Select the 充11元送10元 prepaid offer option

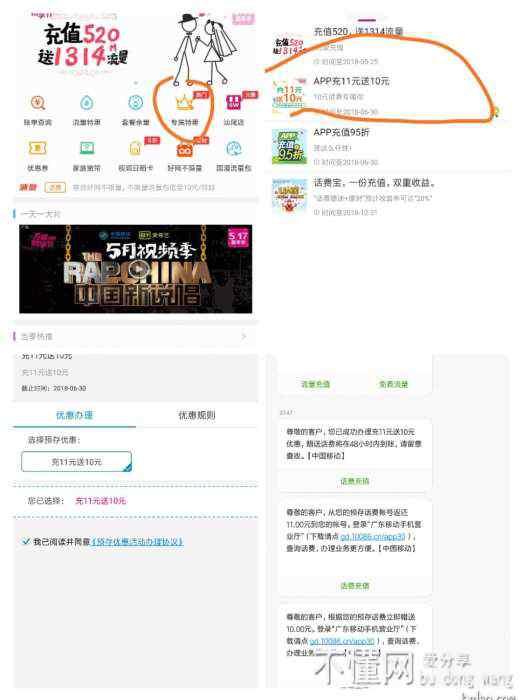(76, 462)
